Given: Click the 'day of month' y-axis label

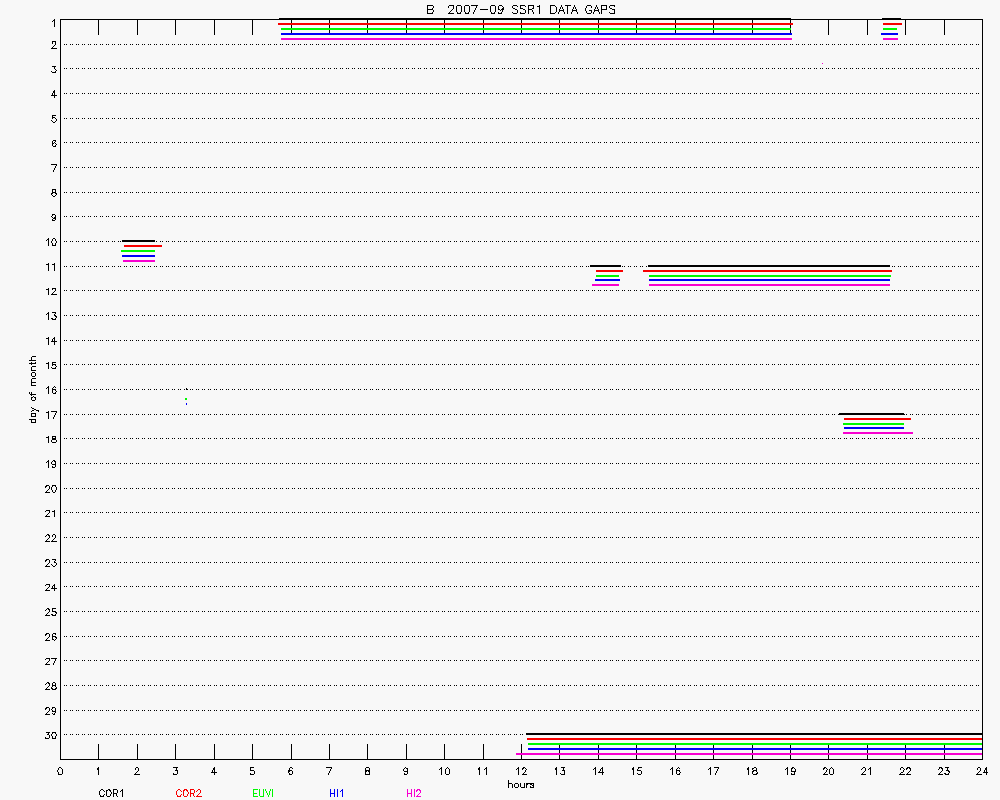Looking at the screenshot, I should (32, 389).
